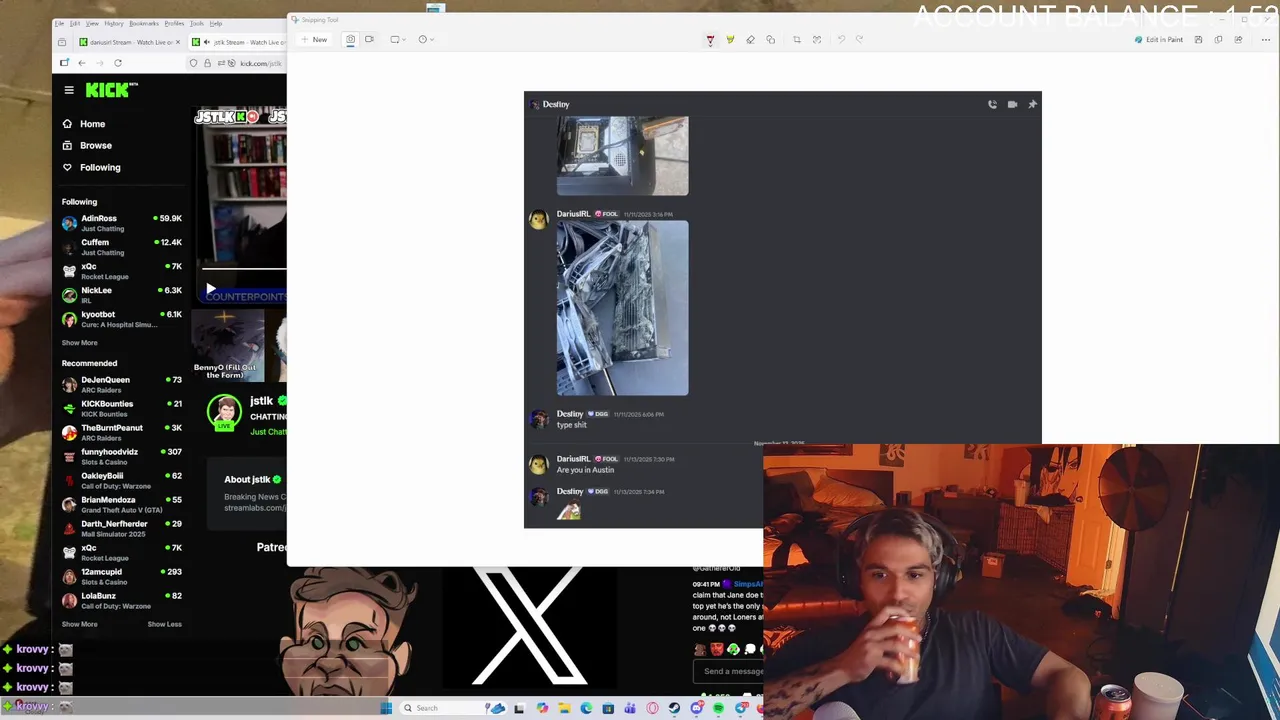Select the Image crop tool

797,40
